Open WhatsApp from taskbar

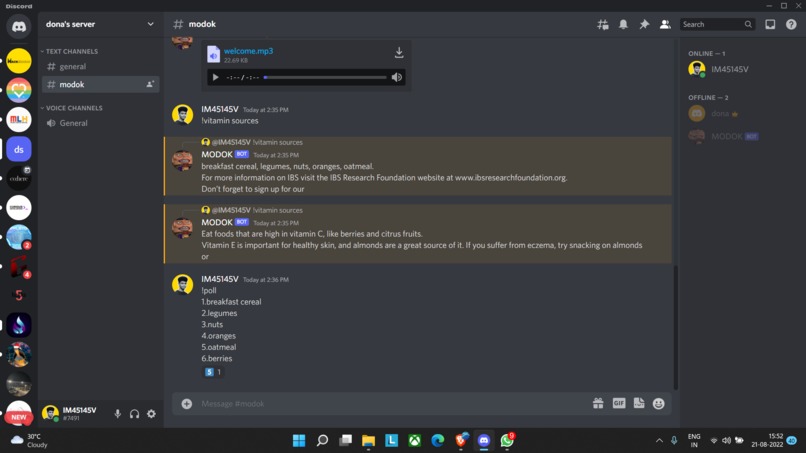[507, 441]
